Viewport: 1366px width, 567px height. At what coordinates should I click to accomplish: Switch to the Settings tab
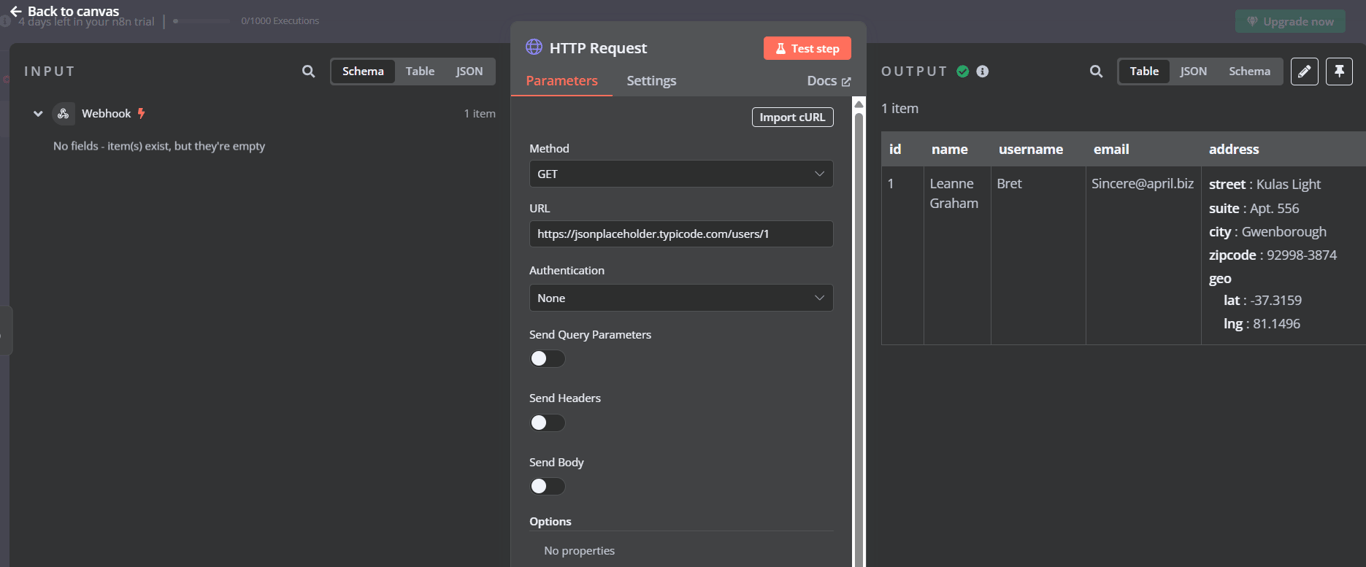pyautogui.click(x=651, y=81)
